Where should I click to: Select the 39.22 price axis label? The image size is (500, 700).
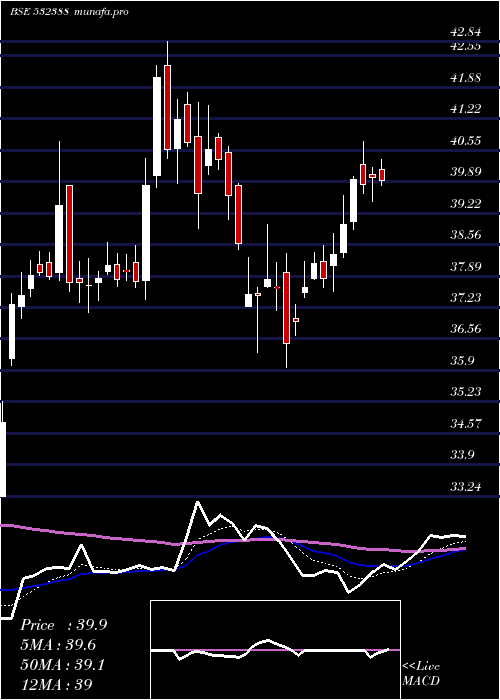[x=466, y=204]
